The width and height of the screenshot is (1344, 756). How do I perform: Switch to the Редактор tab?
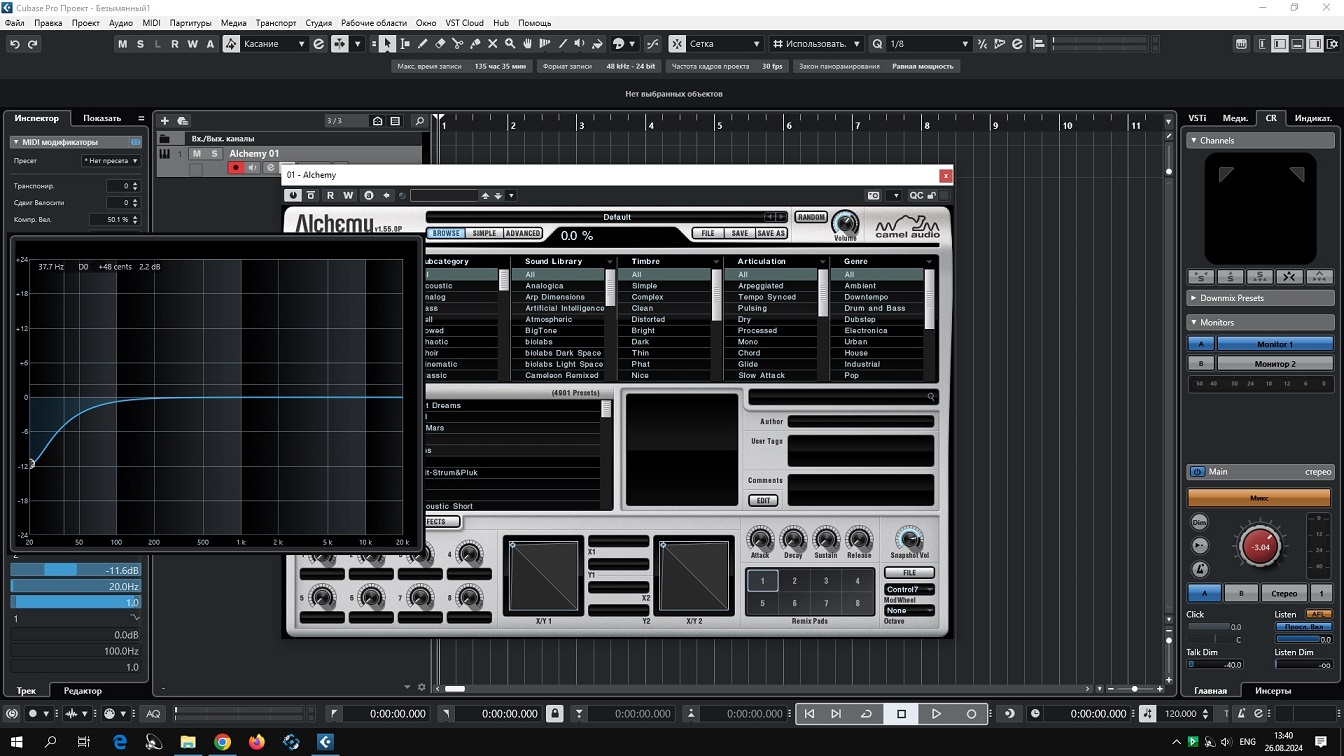click(x=83, y=691)
